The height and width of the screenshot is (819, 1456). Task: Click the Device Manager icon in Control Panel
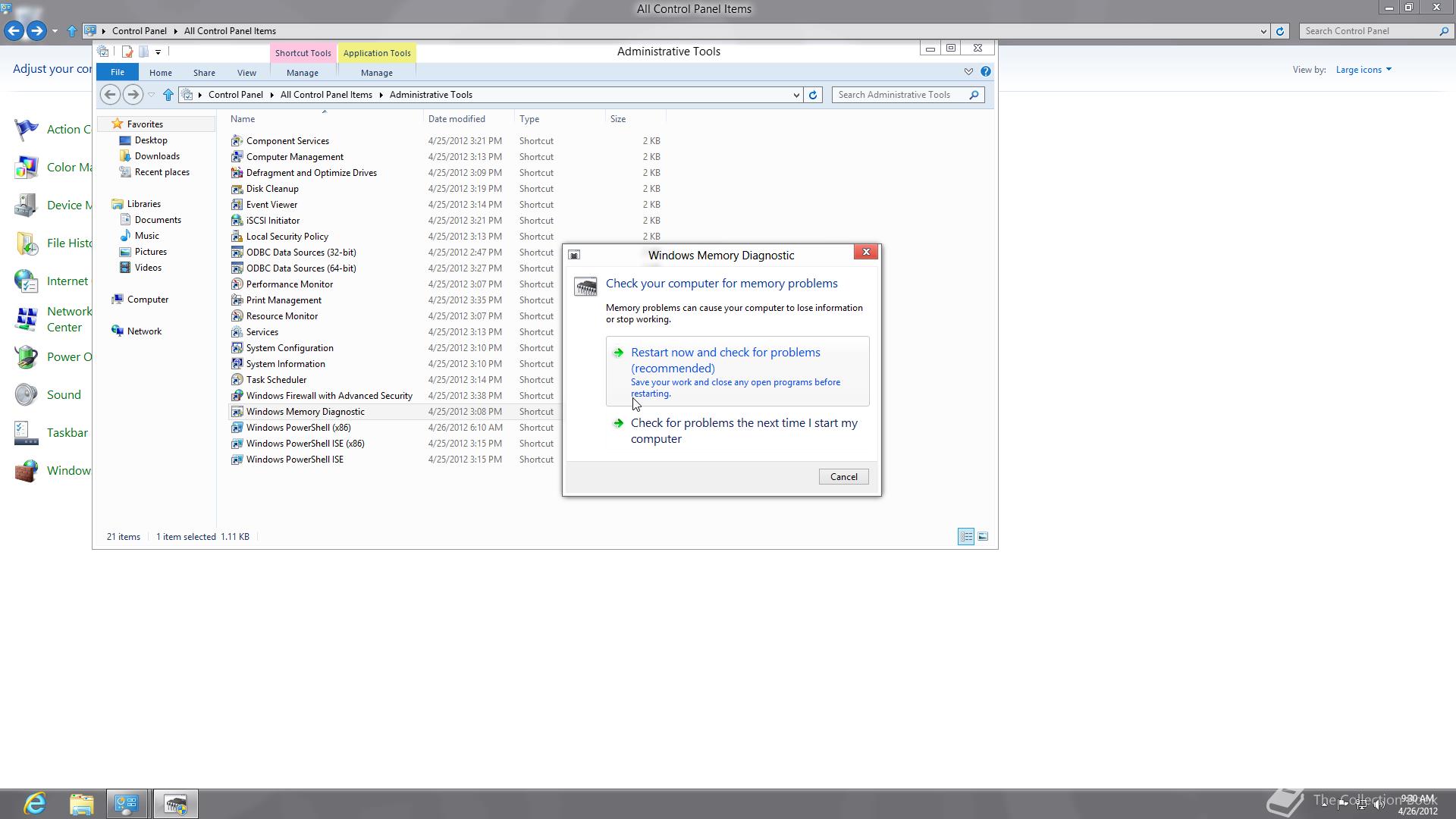[x=26, y=206]
